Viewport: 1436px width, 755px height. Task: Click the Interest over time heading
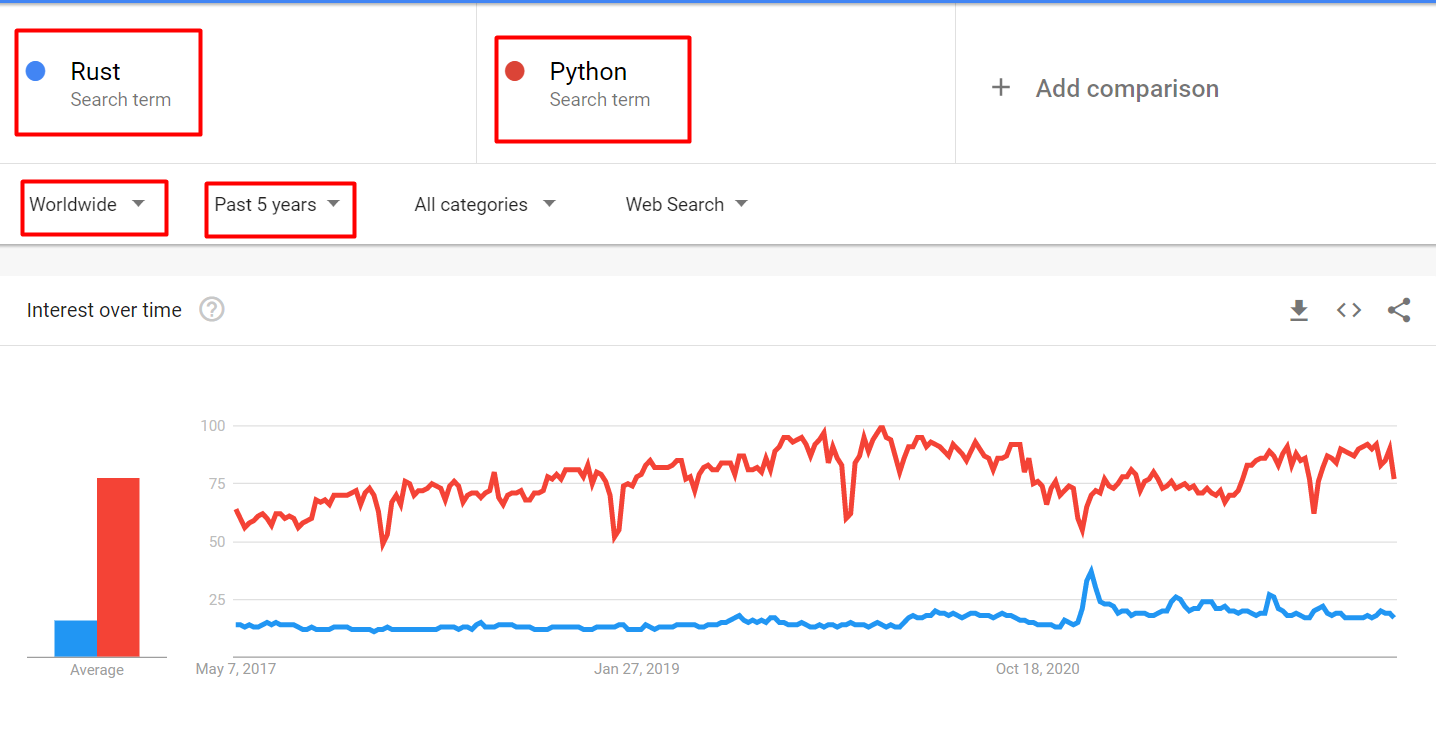(x=104, y=310)
